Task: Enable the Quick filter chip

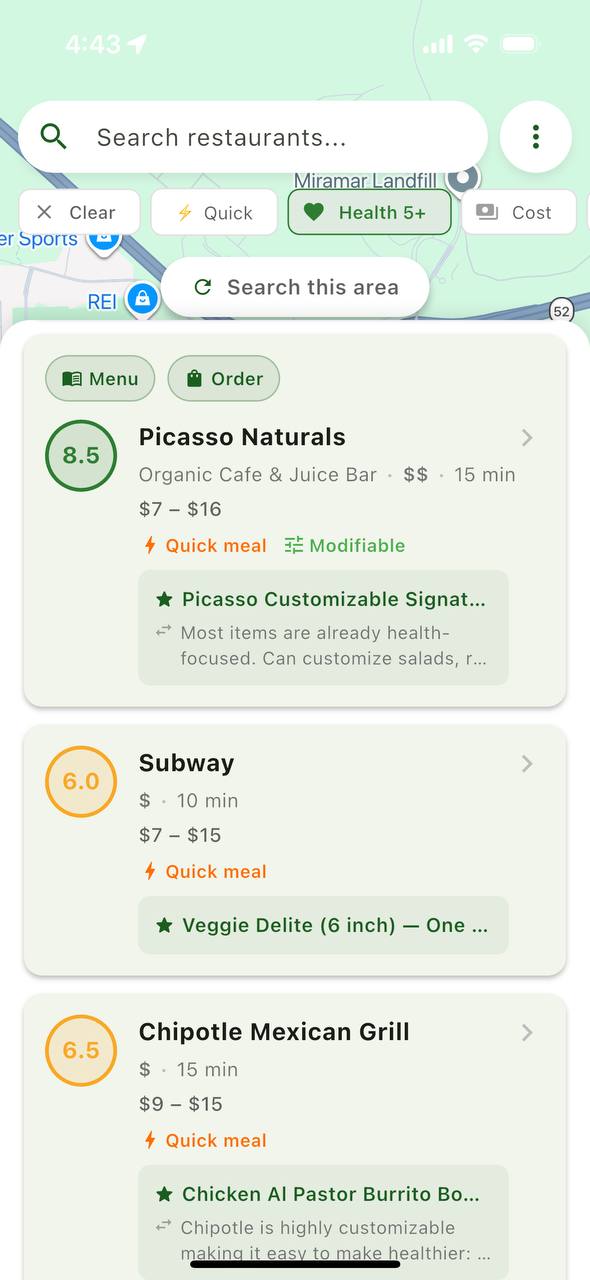Action: coord(214,212)
